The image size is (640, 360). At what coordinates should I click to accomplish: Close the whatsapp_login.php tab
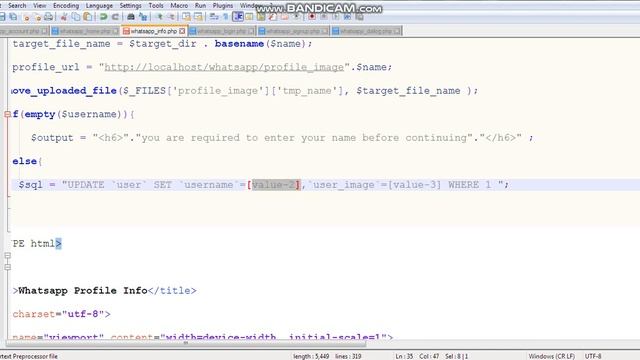pyautogui.click(x=251, y=31)
